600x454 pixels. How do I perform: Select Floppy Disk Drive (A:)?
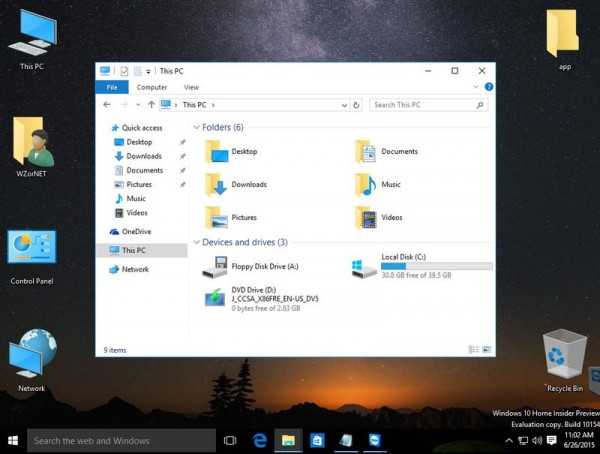pos(250,266)
